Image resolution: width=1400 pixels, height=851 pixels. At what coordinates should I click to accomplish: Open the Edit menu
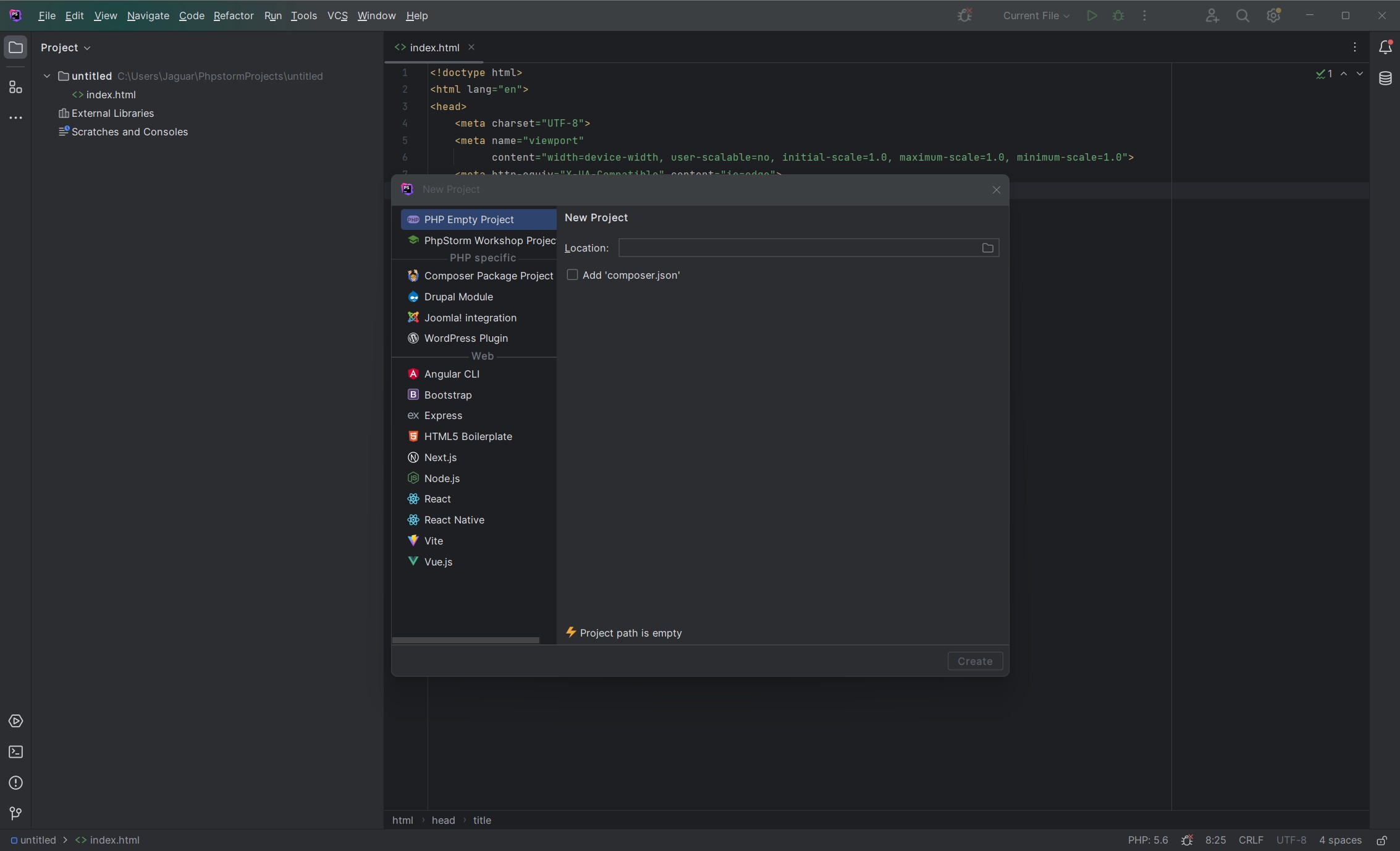74,16
